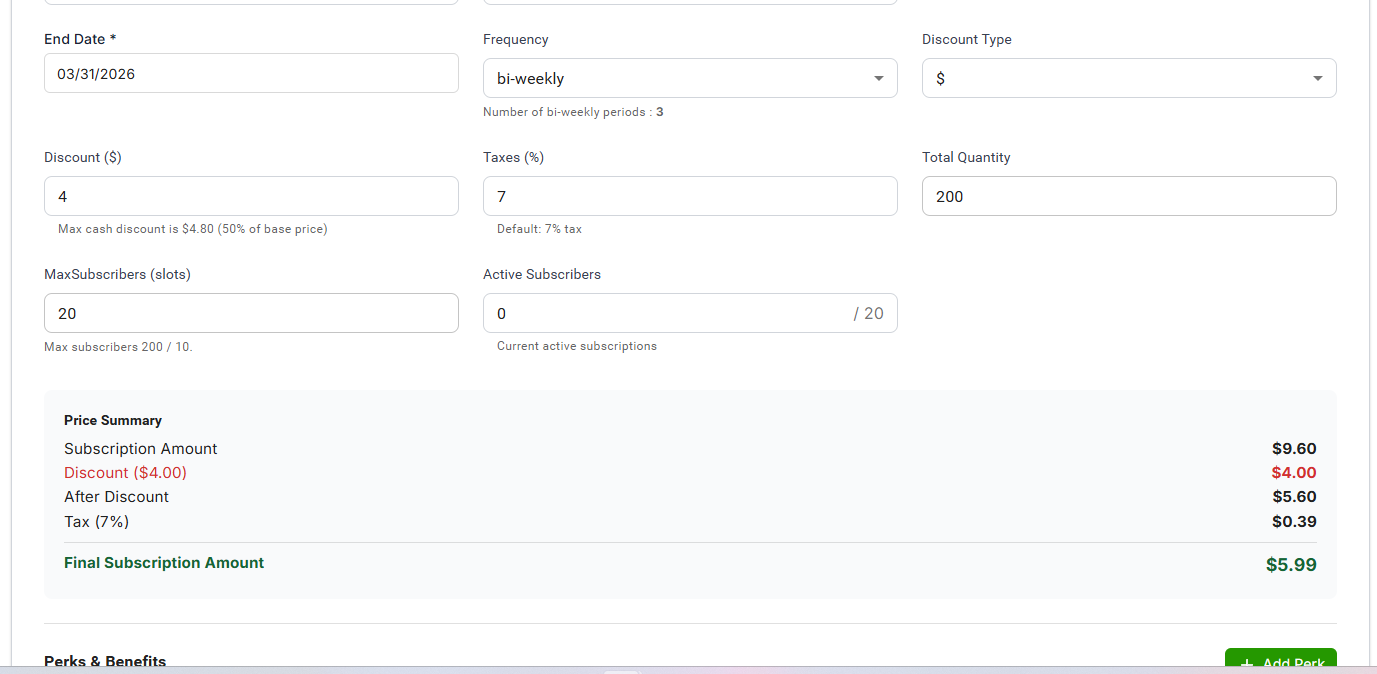Click the Total Quantity field

coord(1129,197)
